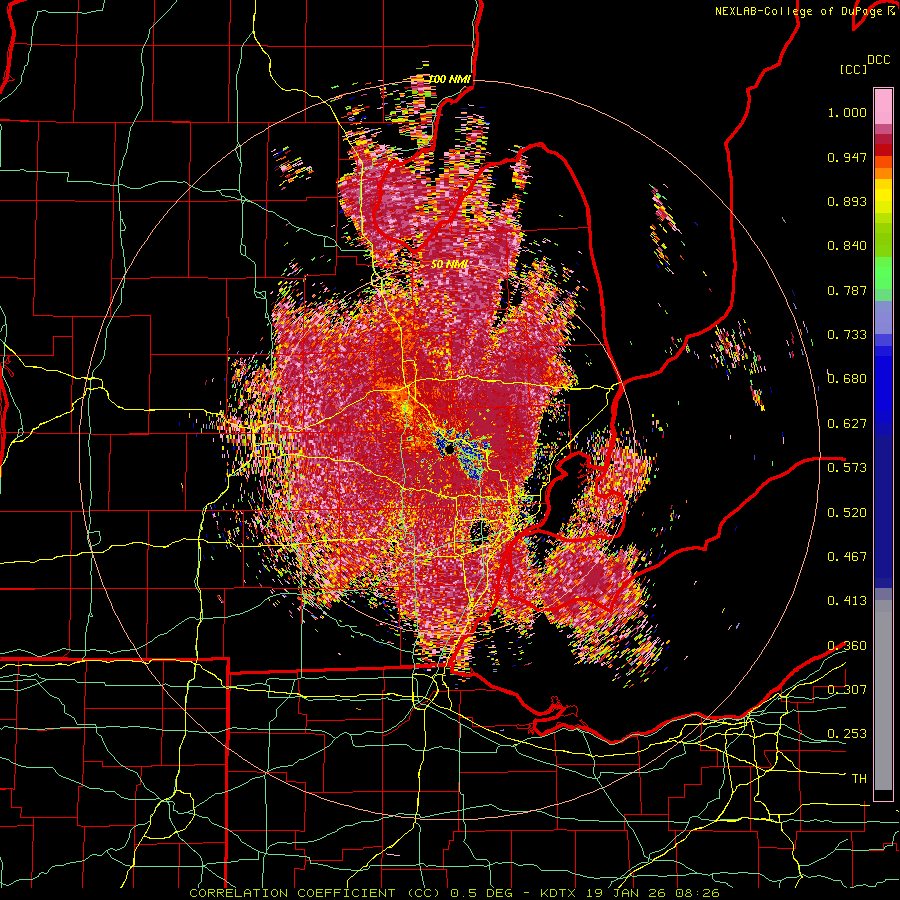This screenshot has height=900, width=900.
Task: Click the 100 NMI range ring label
Action: pos(450,79)
